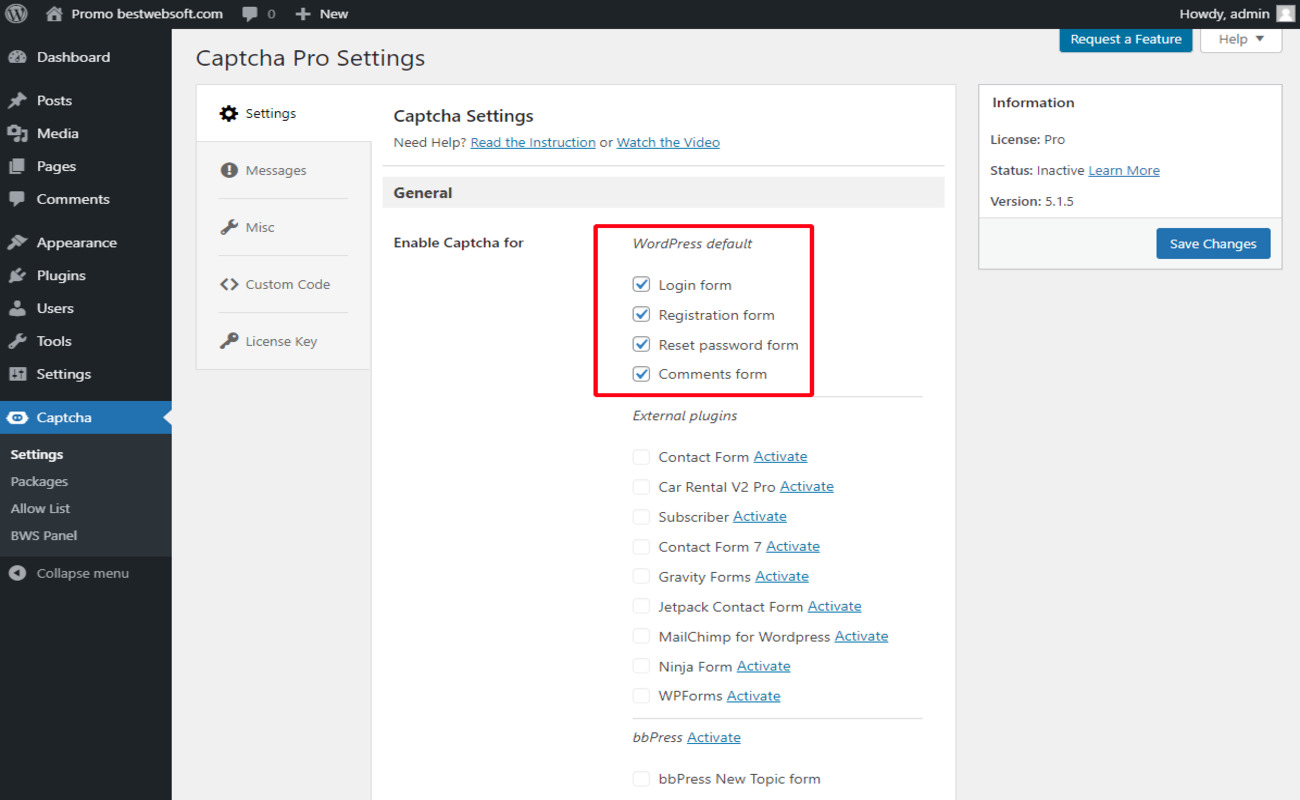Toggle the Jetpack Contact Form checkbox
Viewport: 1300px width, 800px height.
641,607
